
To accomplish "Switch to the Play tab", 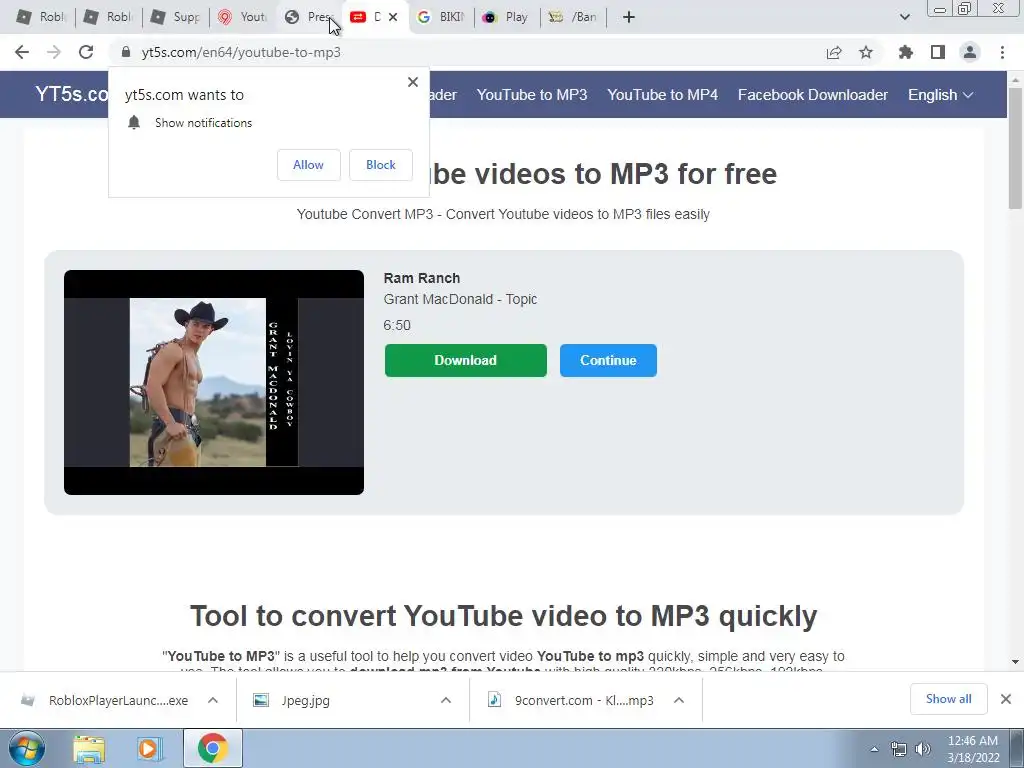I will click(507, 17).
